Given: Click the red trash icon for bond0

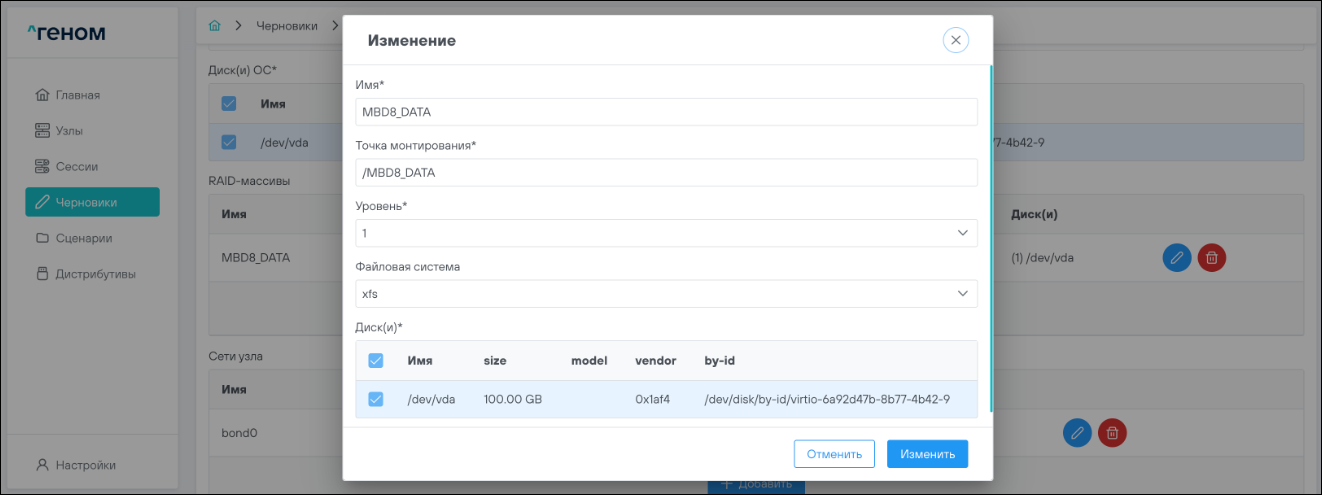Looking at the screenshot, I should (x=1112, y=433).
